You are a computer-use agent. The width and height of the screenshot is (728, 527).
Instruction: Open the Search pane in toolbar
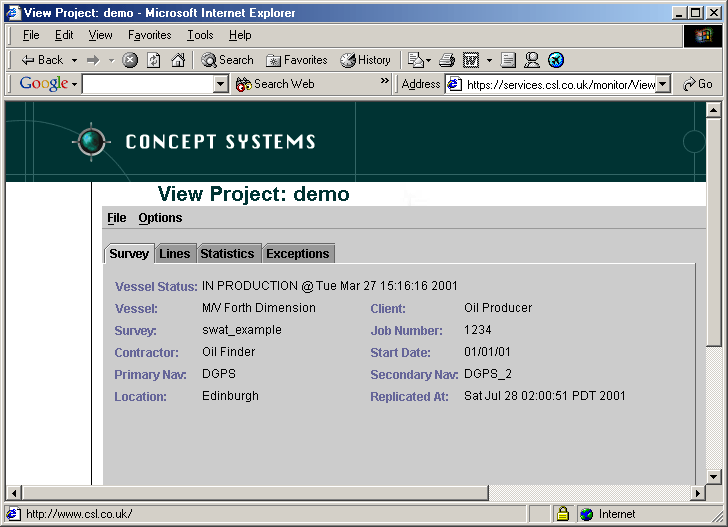click(227, 60)
